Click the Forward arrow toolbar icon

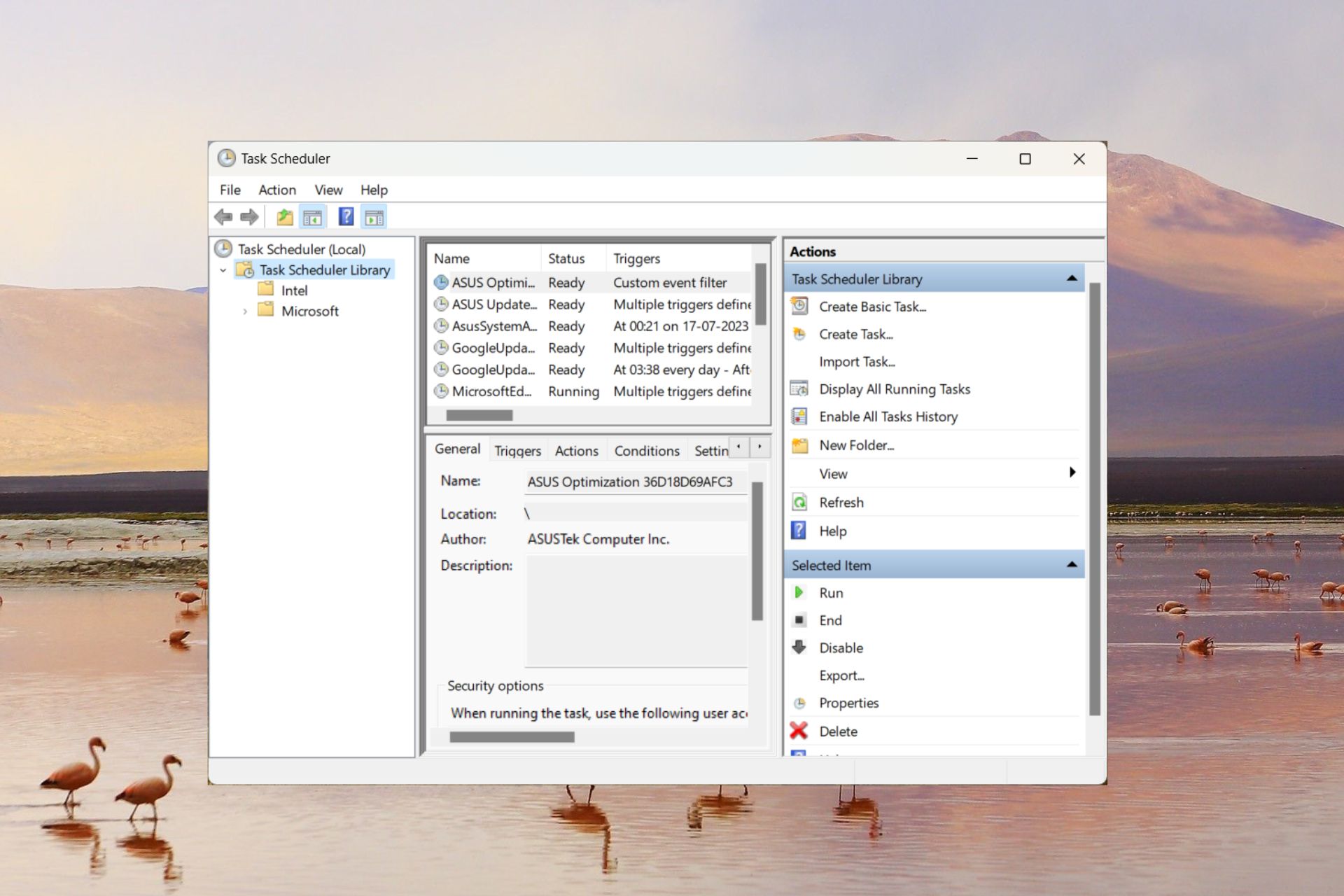click(249, 217)
